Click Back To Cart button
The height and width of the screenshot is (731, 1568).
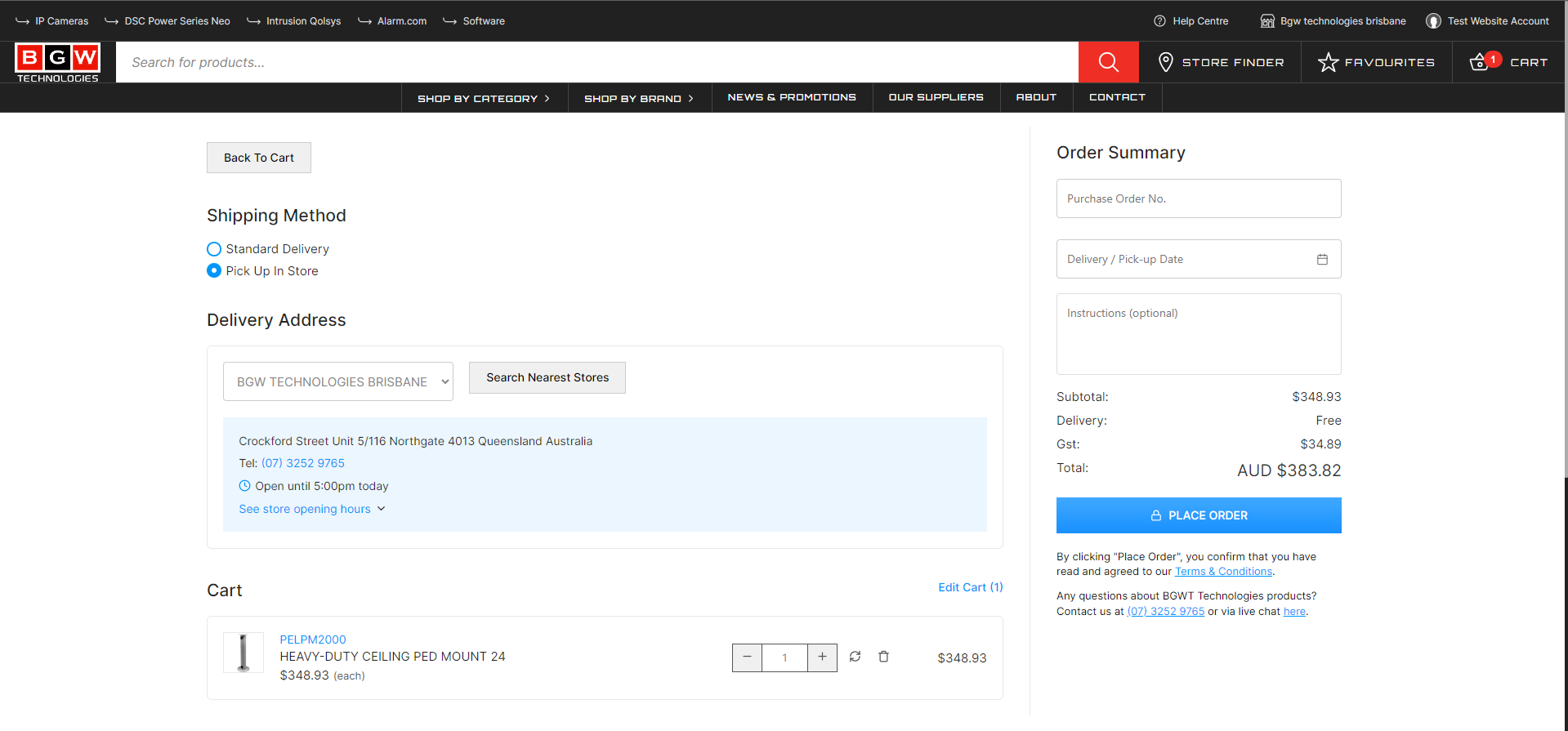[259, 158]
